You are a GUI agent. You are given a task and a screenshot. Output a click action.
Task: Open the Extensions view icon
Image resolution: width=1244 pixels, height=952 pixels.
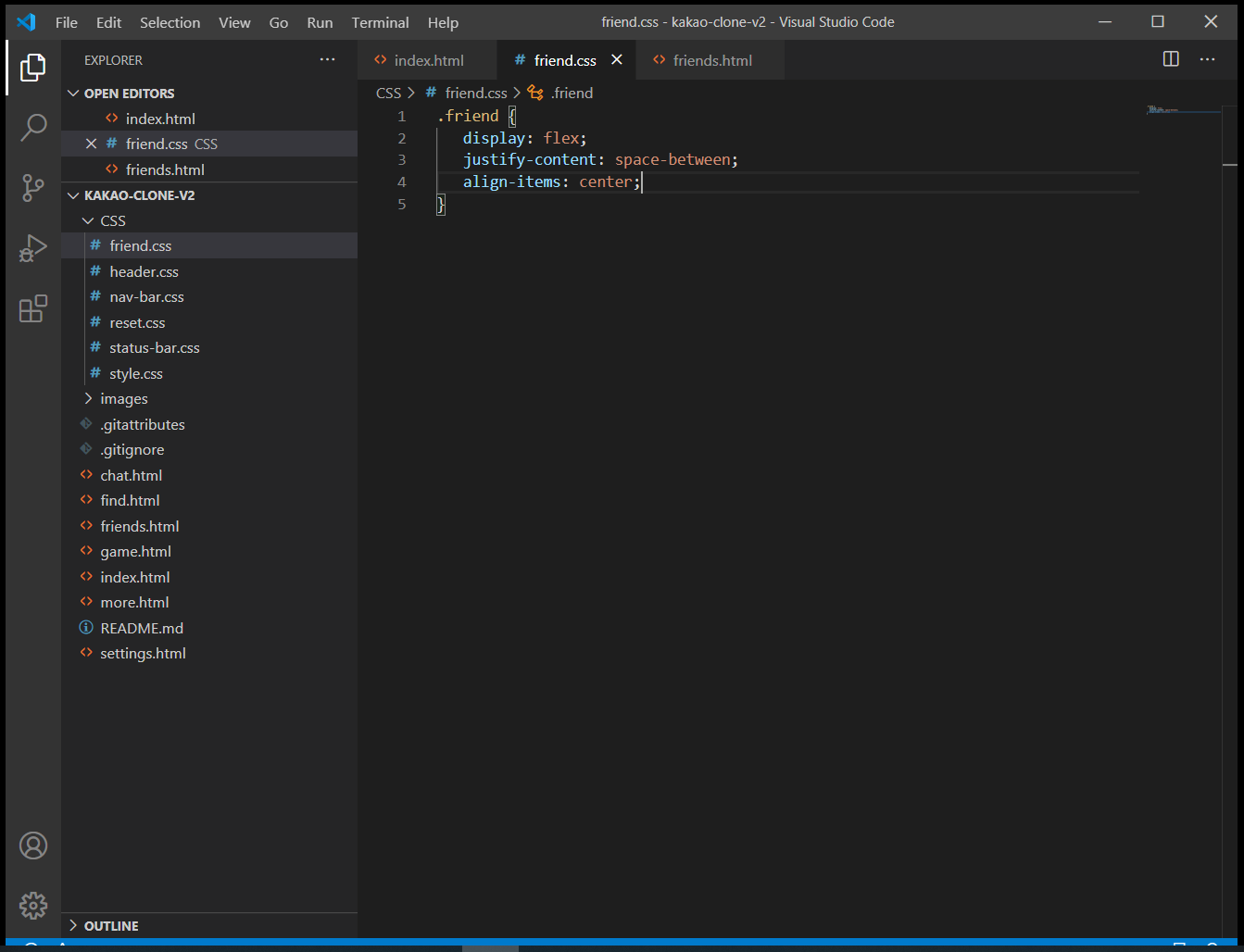[x=33, y=308]
